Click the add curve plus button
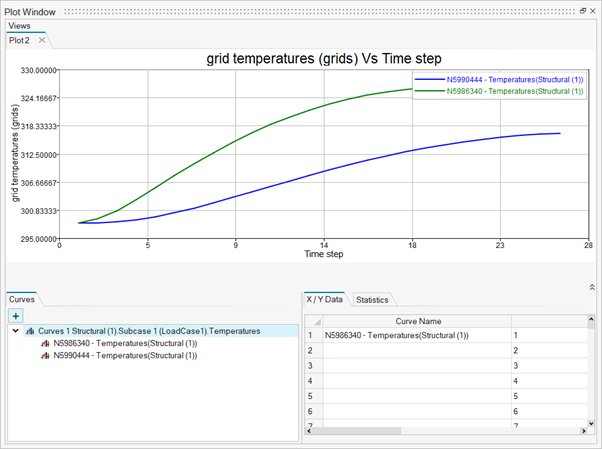 point(16,315)
